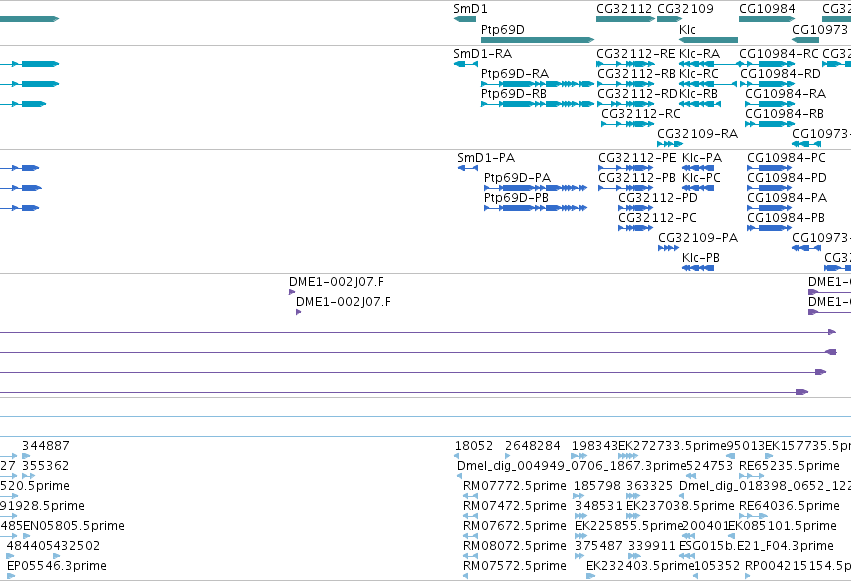The image size is (851, 581).
Task: Open the CG32112-PD protein label
Action: pos(658,198)
